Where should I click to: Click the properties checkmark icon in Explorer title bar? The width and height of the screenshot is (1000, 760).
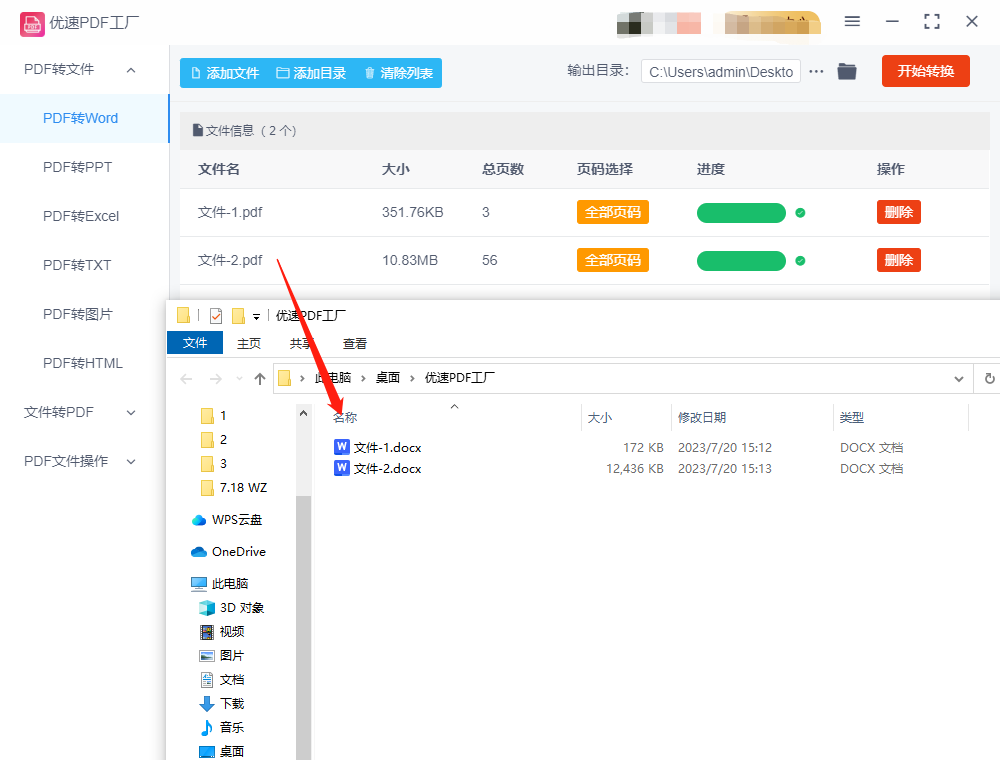click(x=216, y=316)
